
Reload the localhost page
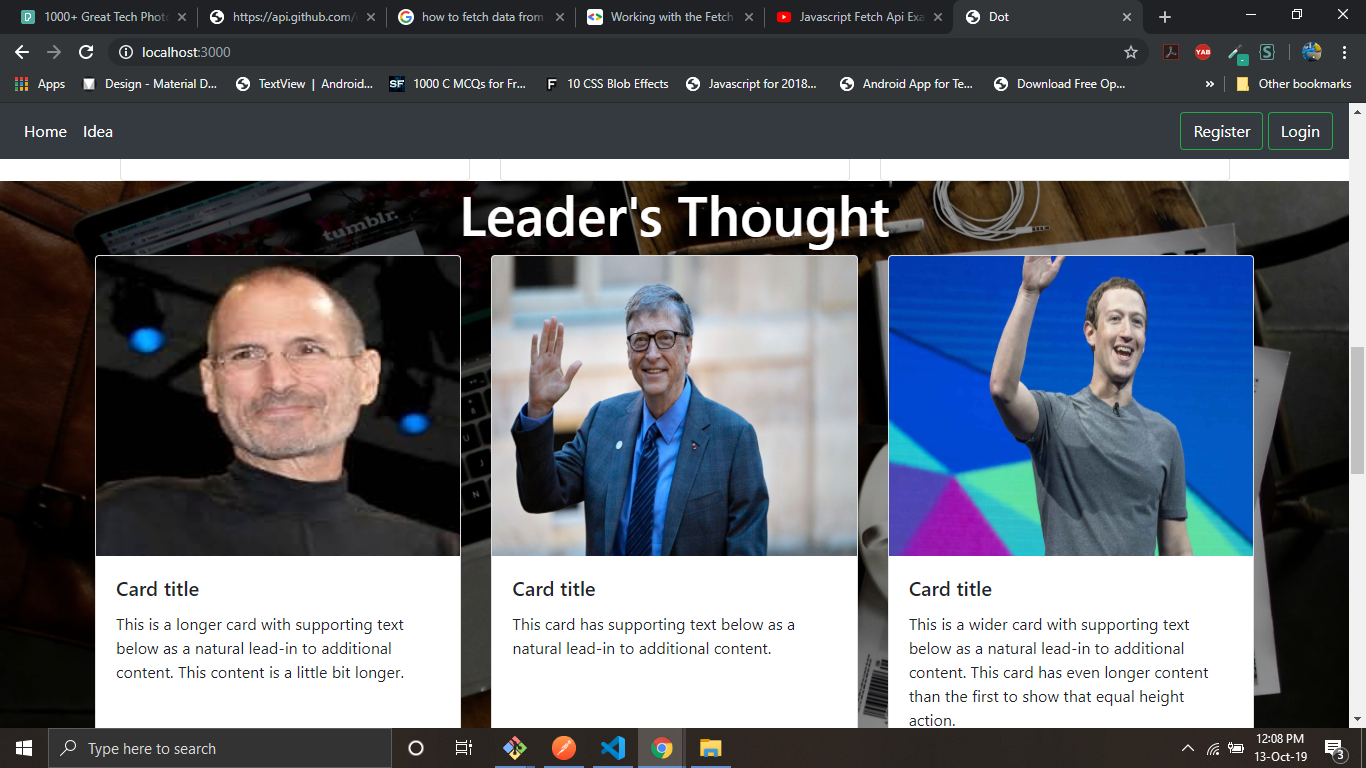86,52
